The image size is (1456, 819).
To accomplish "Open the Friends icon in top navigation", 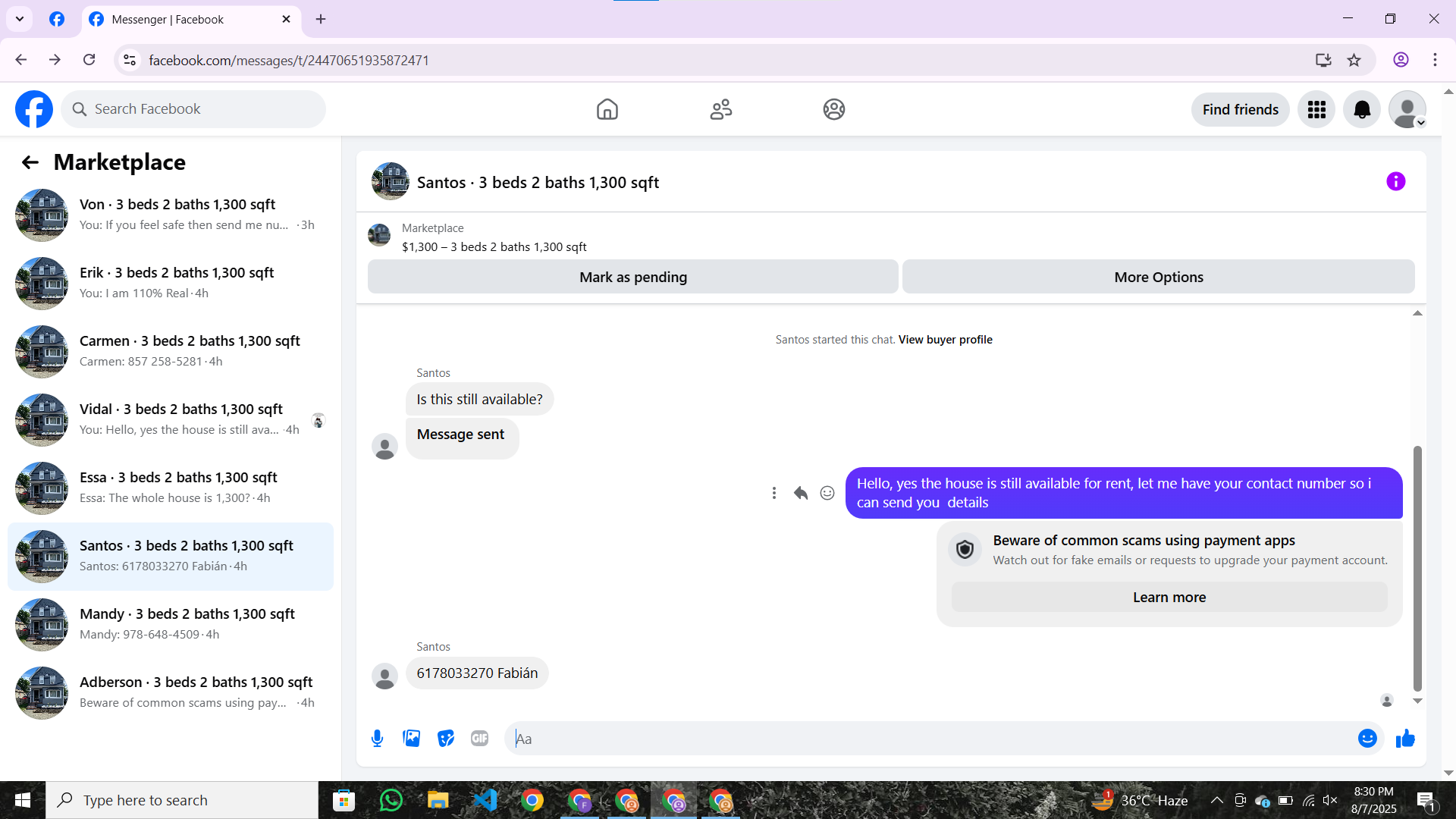I will (x=720, y=109).
